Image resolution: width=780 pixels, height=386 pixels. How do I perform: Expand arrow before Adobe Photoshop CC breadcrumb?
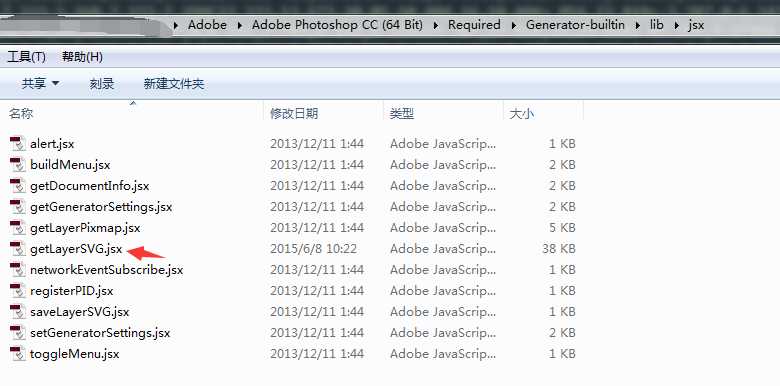(x=240, y=25)
